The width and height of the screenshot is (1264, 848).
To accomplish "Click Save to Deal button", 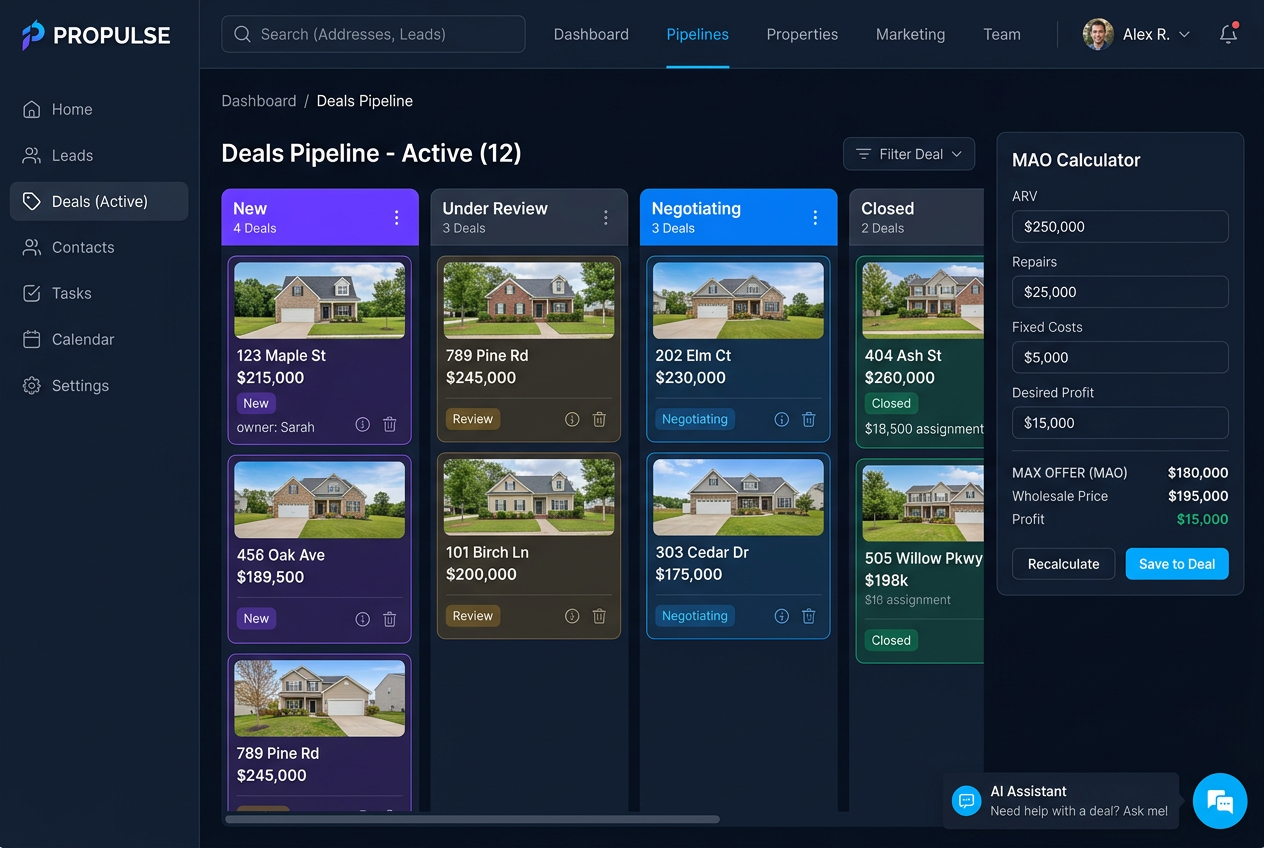I will coord(1177,564).
